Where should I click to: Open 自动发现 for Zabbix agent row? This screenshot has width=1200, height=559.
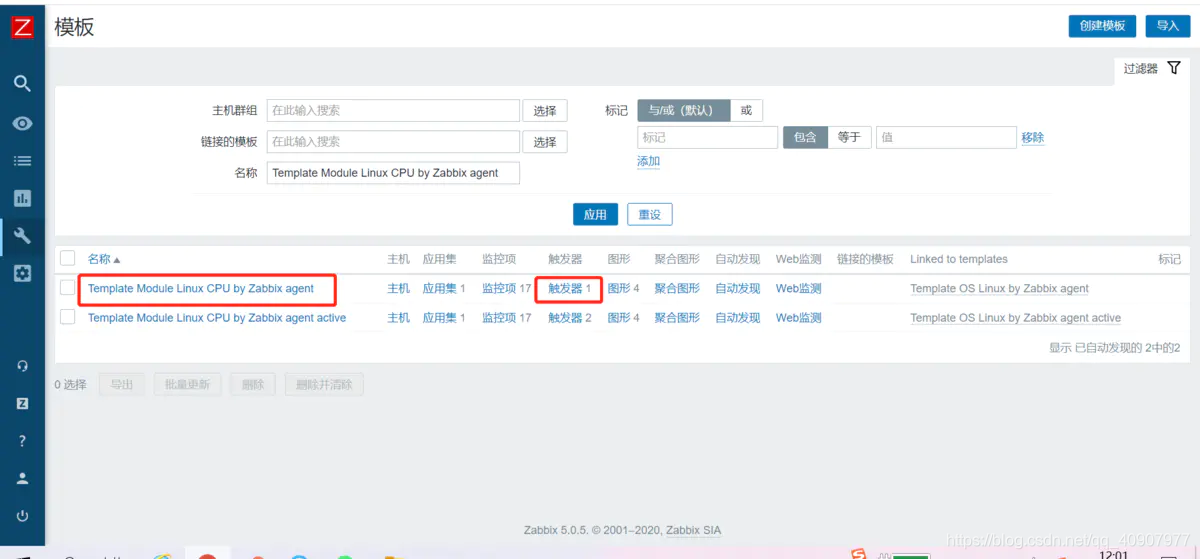[x=738, y=288]
